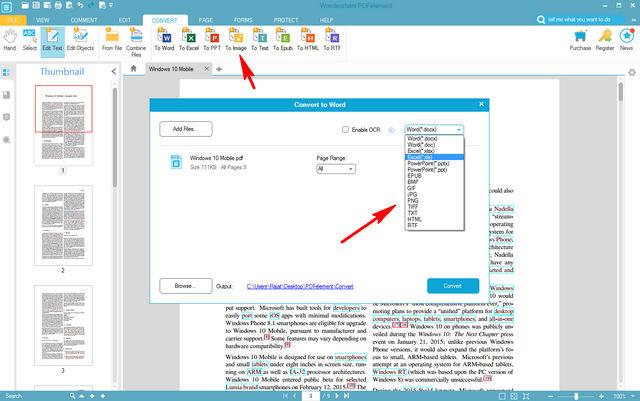Switch to the PROTECT tab
The width and height of the screenshot is (640, 401).
[286, 20]
